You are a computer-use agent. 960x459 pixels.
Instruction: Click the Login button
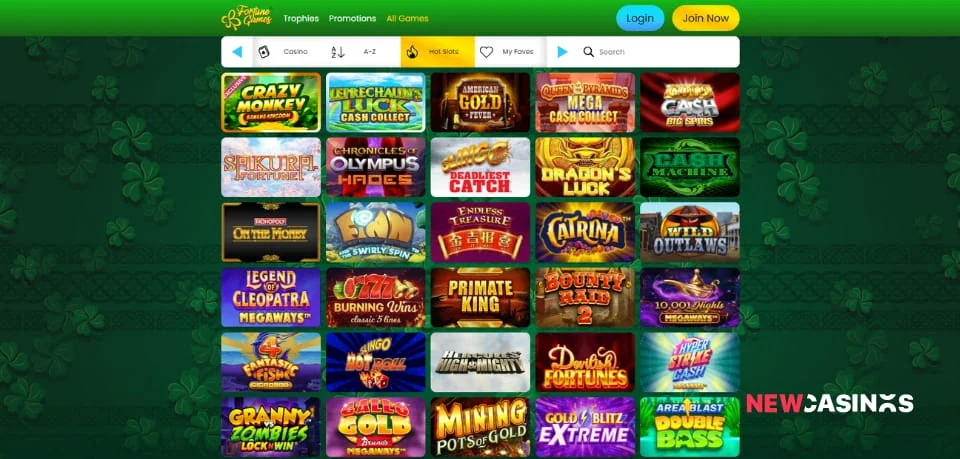(640, 18)
